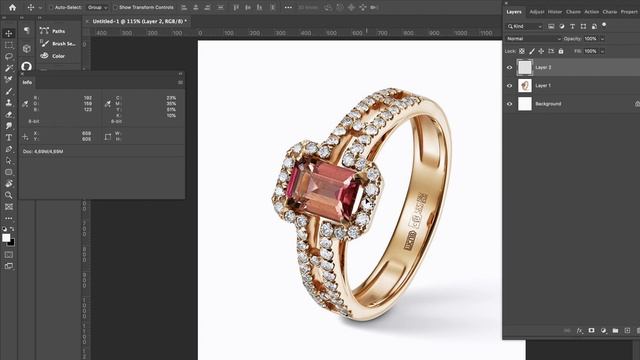Switch to the Properties tab
The image size is (640, 360).
[629, 12]
